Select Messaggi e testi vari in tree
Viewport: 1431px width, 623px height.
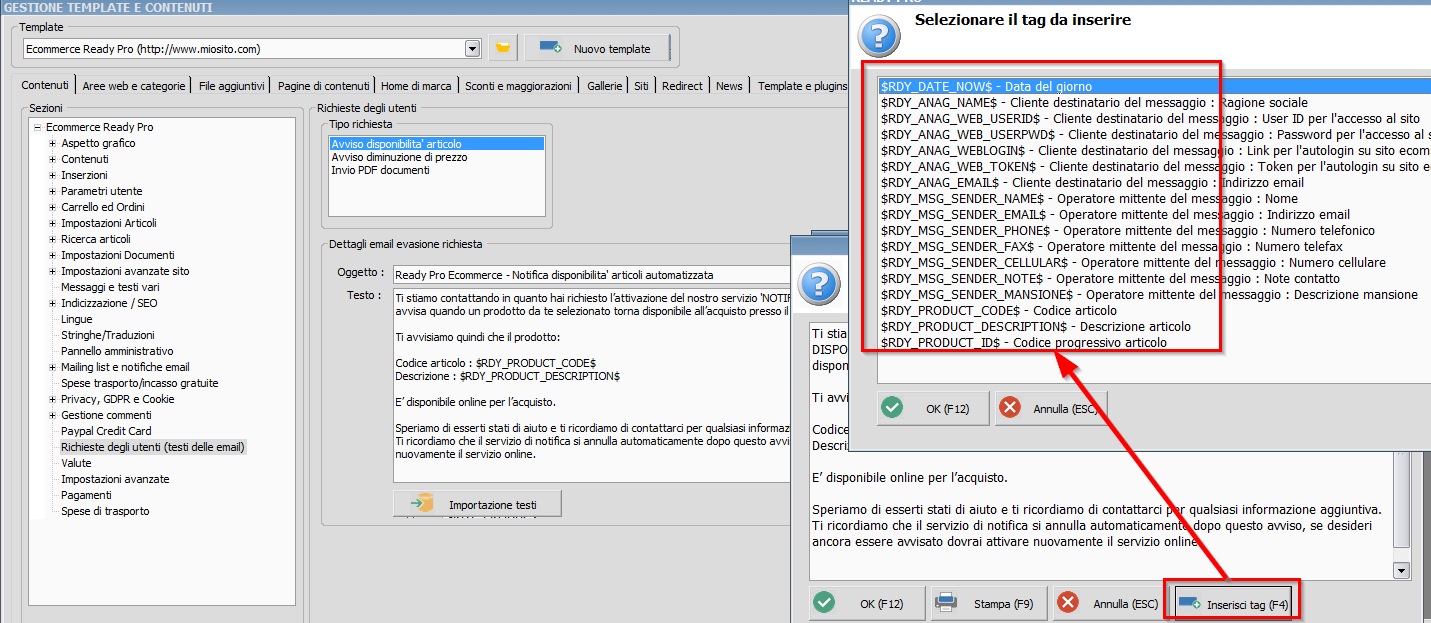(109, 287)
